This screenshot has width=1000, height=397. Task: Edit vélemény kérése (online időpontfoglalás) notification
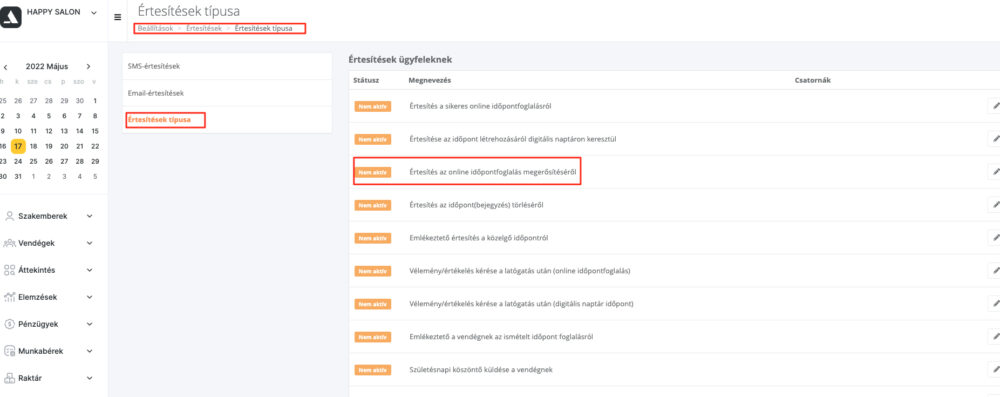pos(994,271)
